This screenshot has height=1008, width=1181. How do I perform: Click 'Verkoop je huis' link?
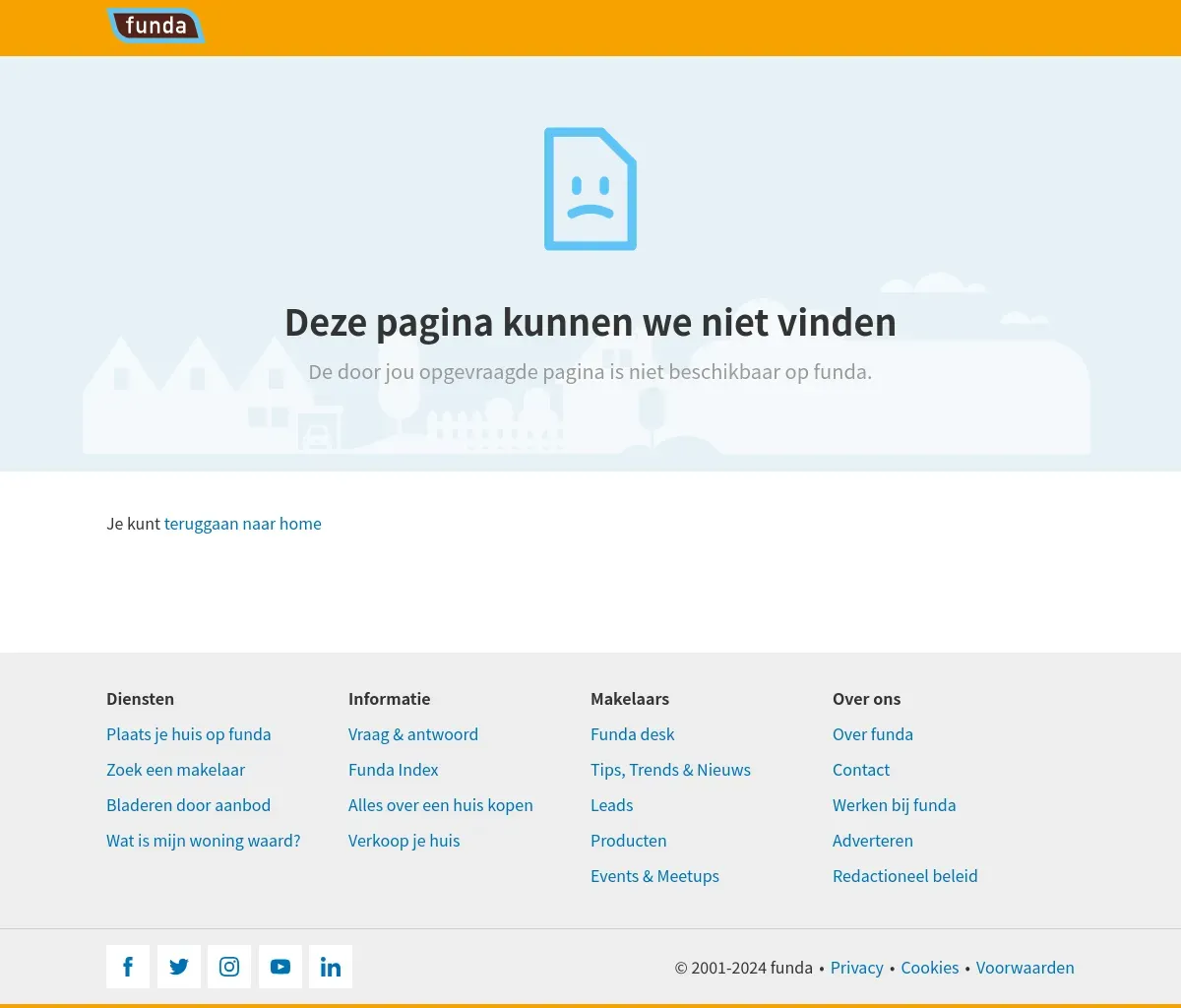pyautogui.click(x=404, y=841)
